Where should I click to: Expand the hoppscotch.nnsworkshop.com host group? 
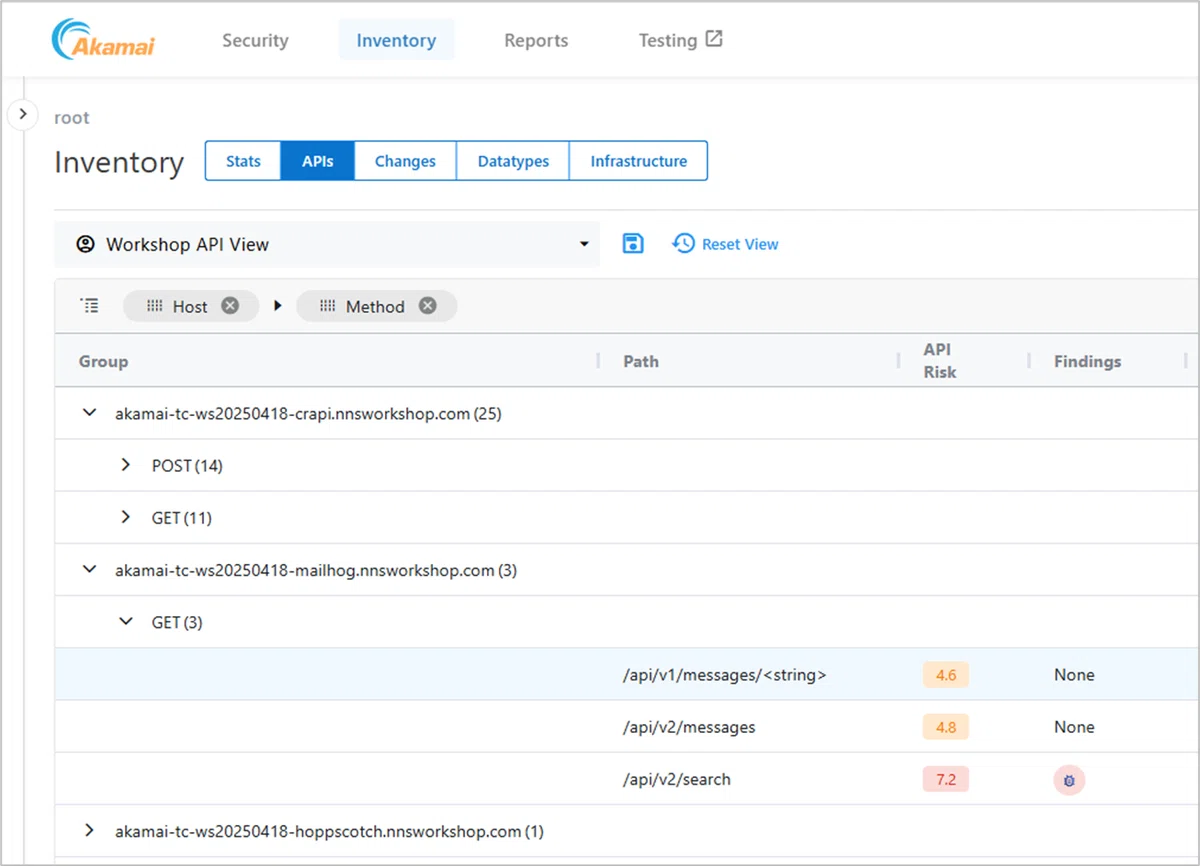pos(89,830)
